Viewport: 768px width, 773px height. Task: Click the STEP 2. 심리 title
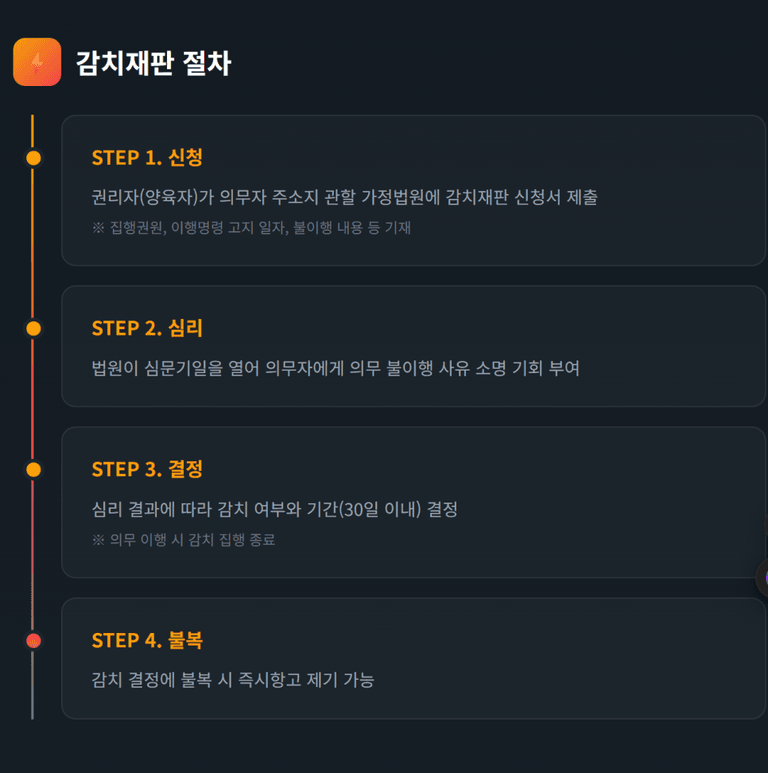[x=147, y=328]
